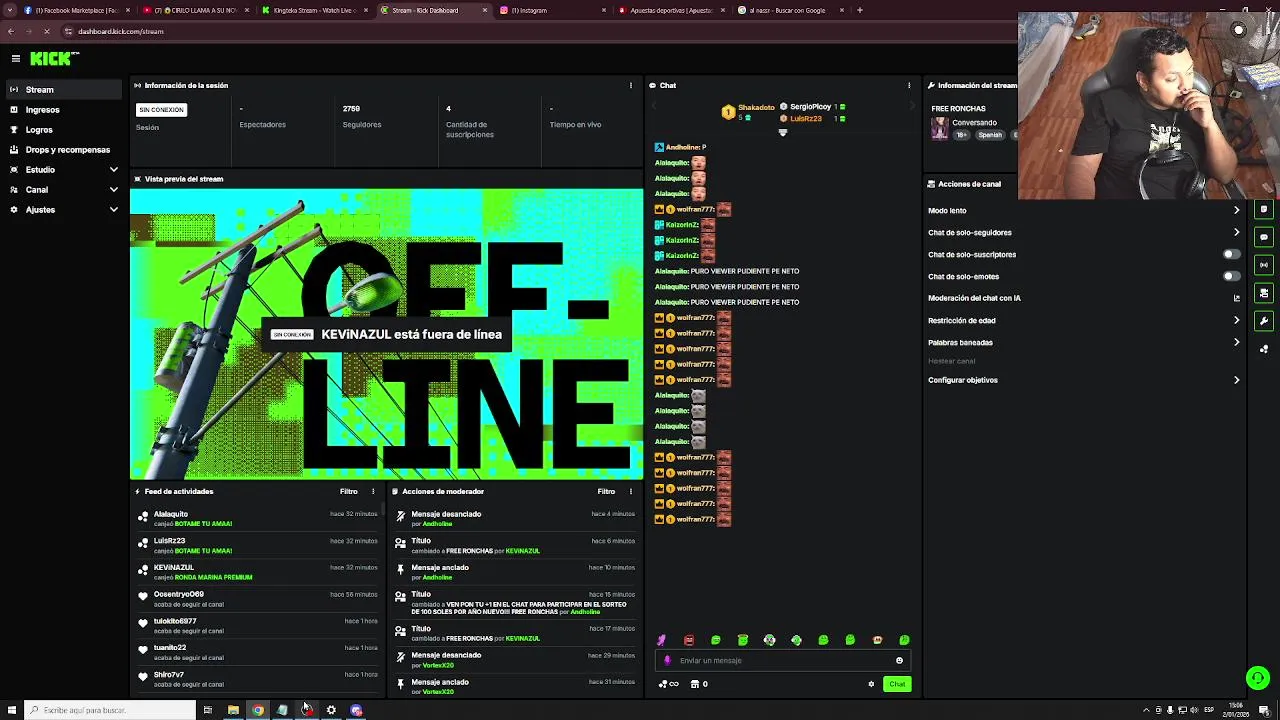Open Windows Start menu

[x=12, y=710]
